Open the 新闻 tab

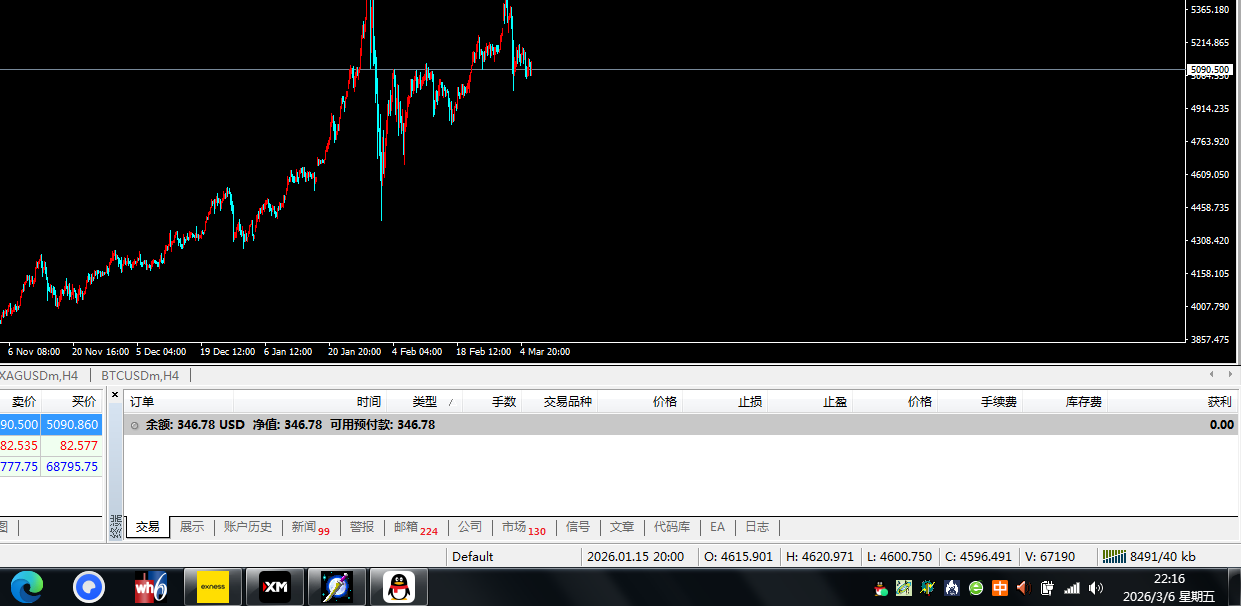point(309,527)
